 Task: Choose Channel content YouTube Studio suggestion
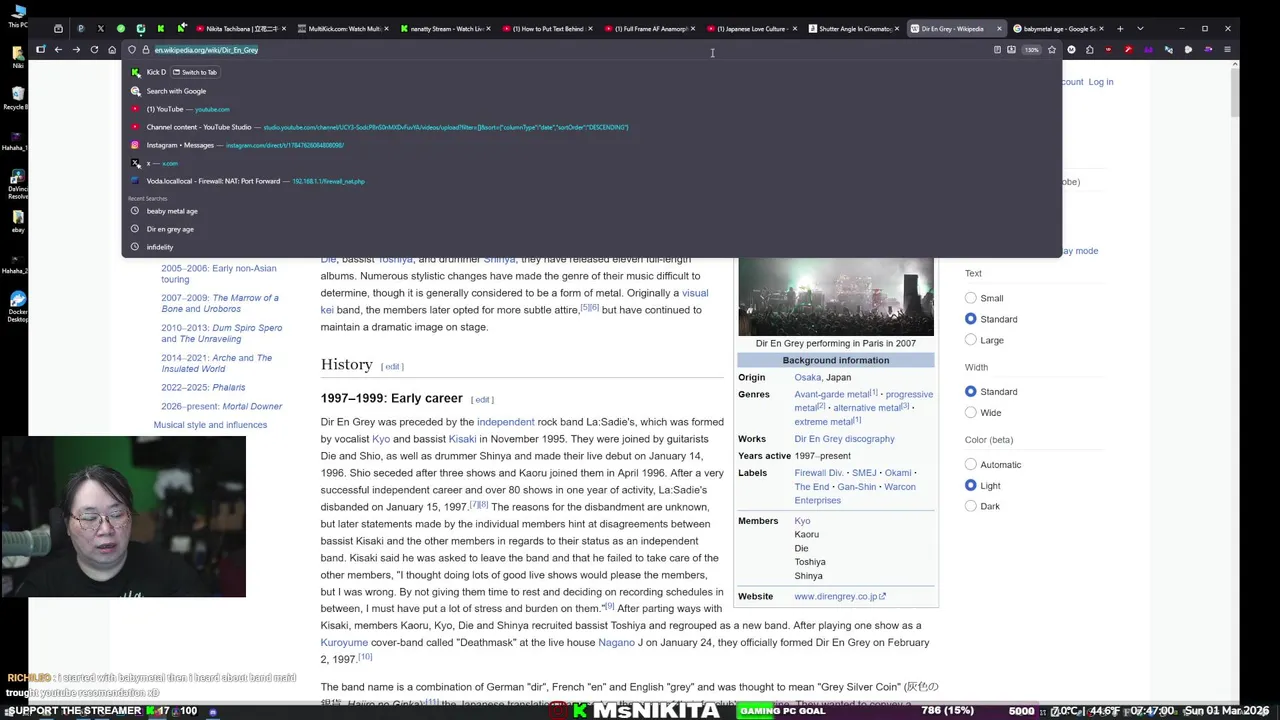point(590,127)
